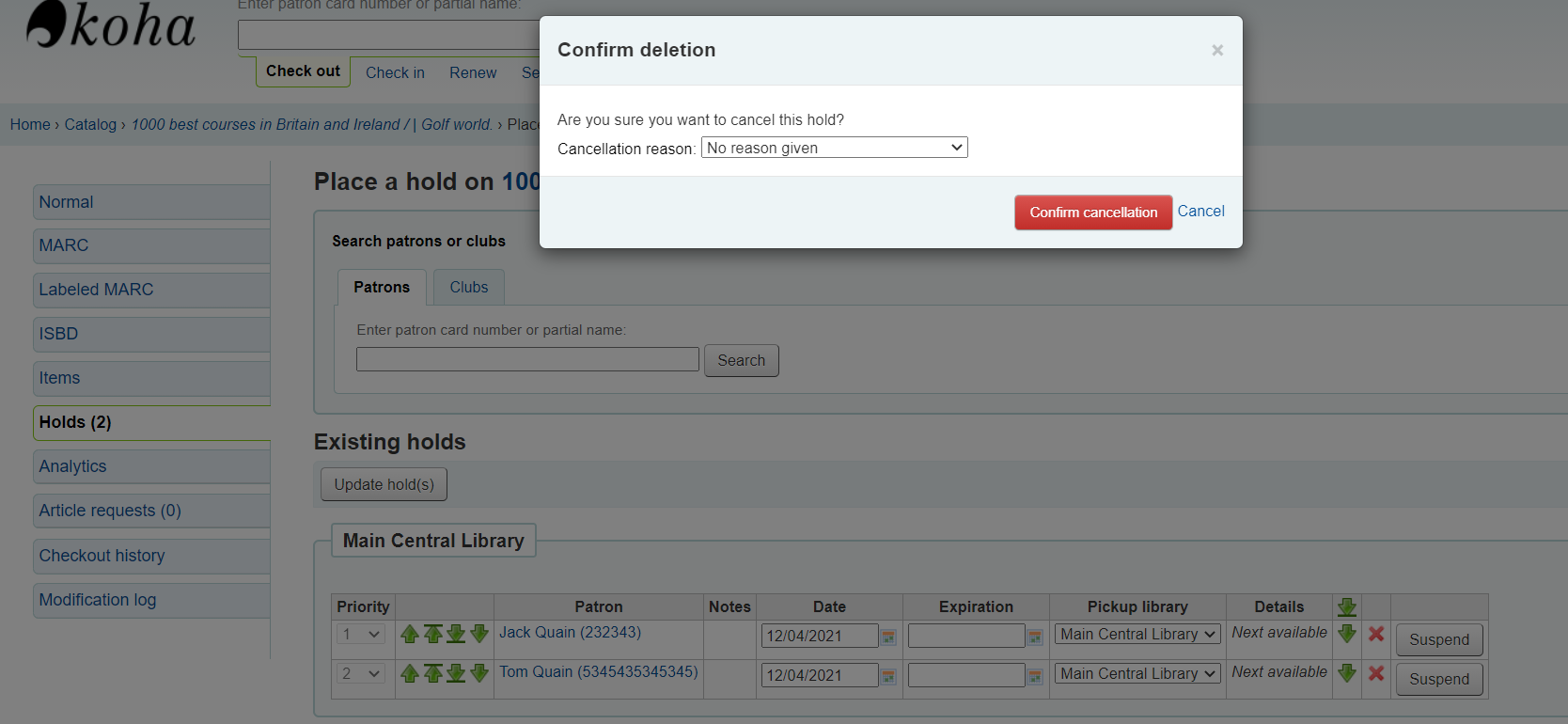The width and height of the screenshot is (1568, 724).
Task: Go to the Home breadcrumb link
Action: click(30, 124)
